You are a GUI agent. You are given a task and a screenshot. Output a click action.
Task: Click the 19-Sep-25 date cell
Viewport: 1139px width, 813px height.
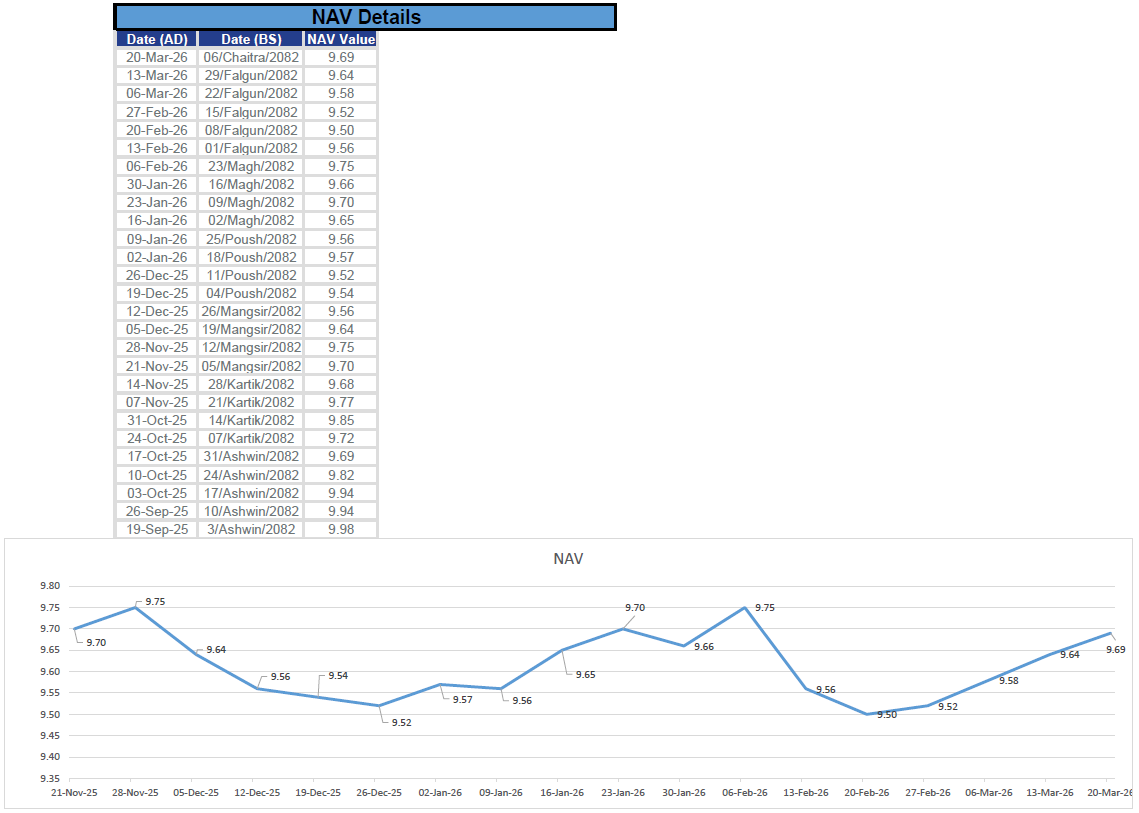click(156, 529)
